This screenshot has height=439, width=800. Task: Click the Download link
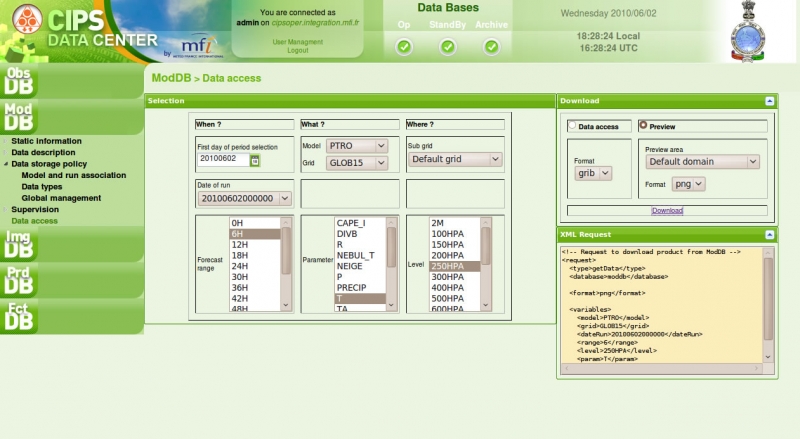pos(667,211)
